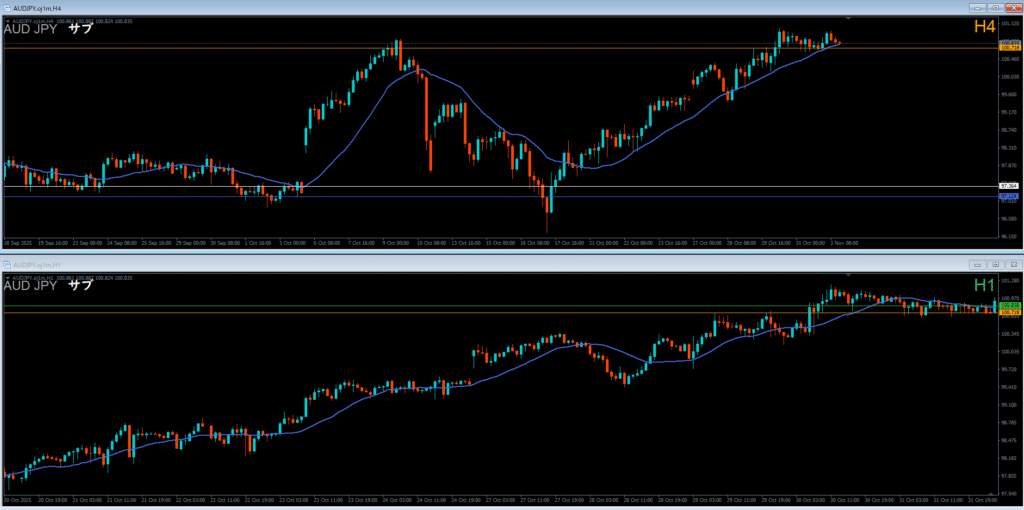This screenshot has height=510, width=1024.
Task: Close the AUDJPY H1 chart window
Action: click(1012, 264)
